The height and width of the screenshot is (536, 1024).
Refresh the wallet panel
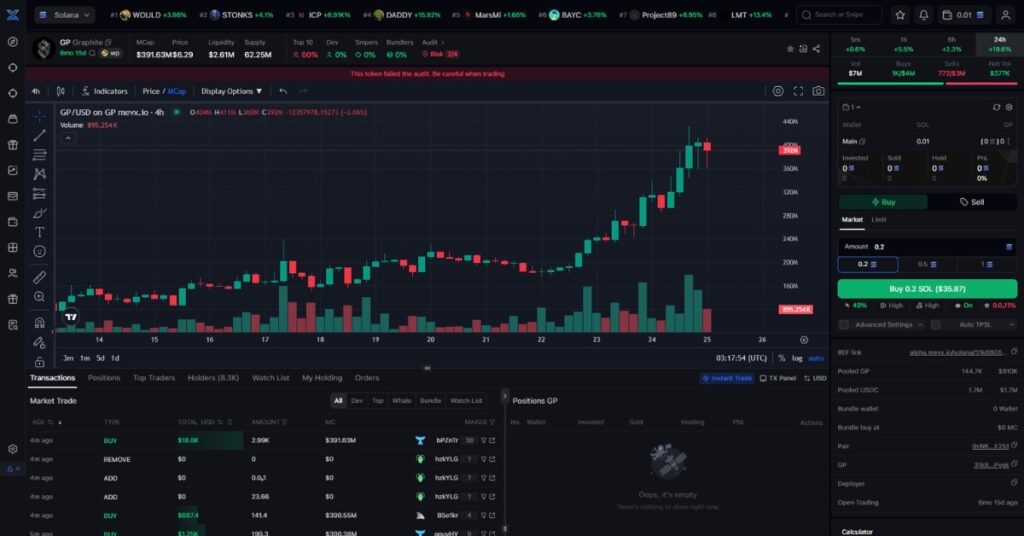coord(996,107)
